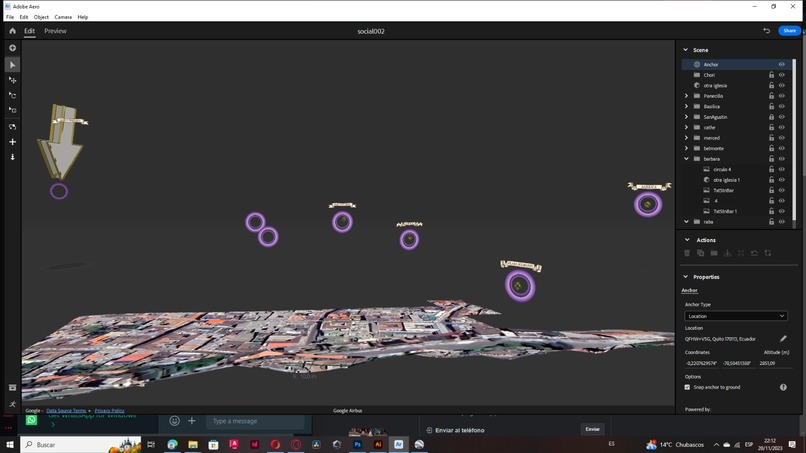
Task: Collapse the berbera group
Action: click(x=686, y=159)
